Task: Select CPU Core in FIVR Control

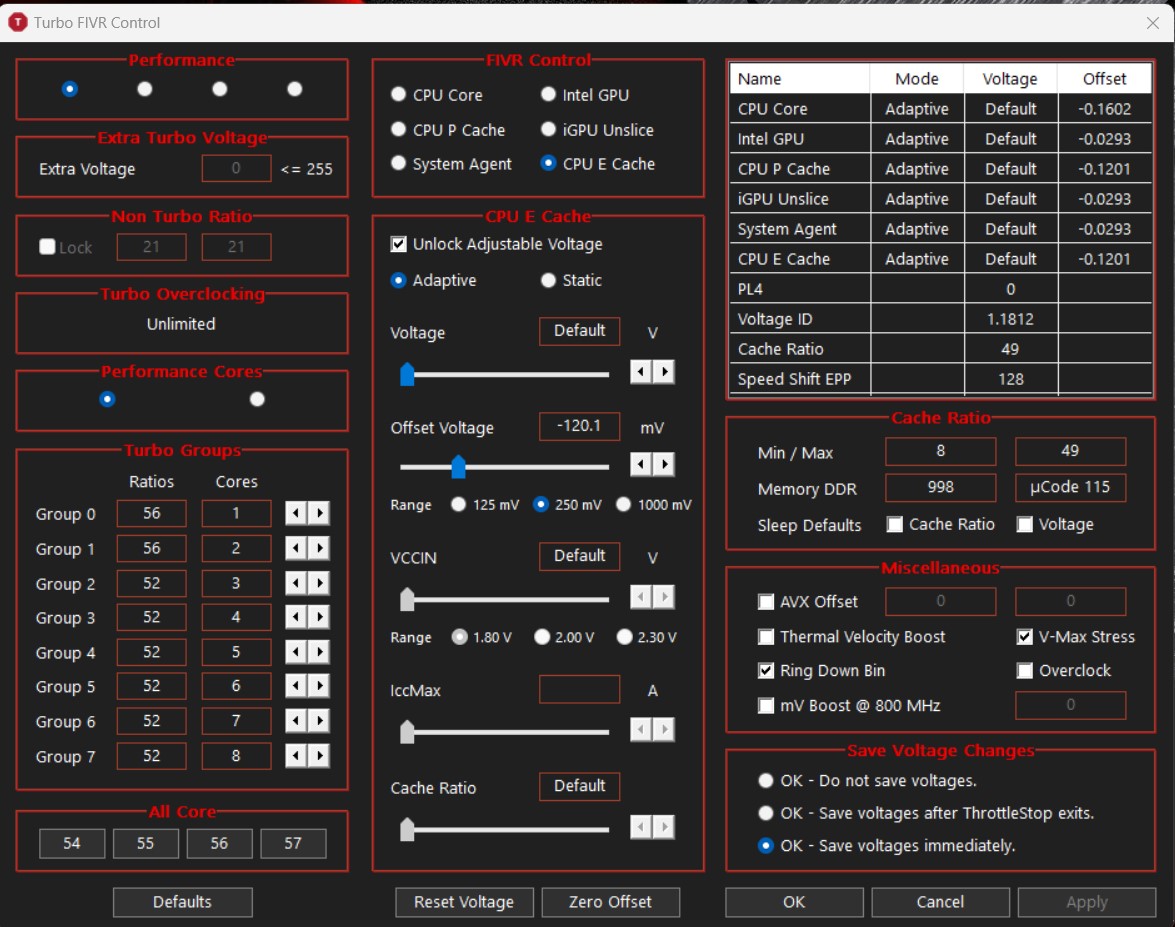Action: pos(397,95)
